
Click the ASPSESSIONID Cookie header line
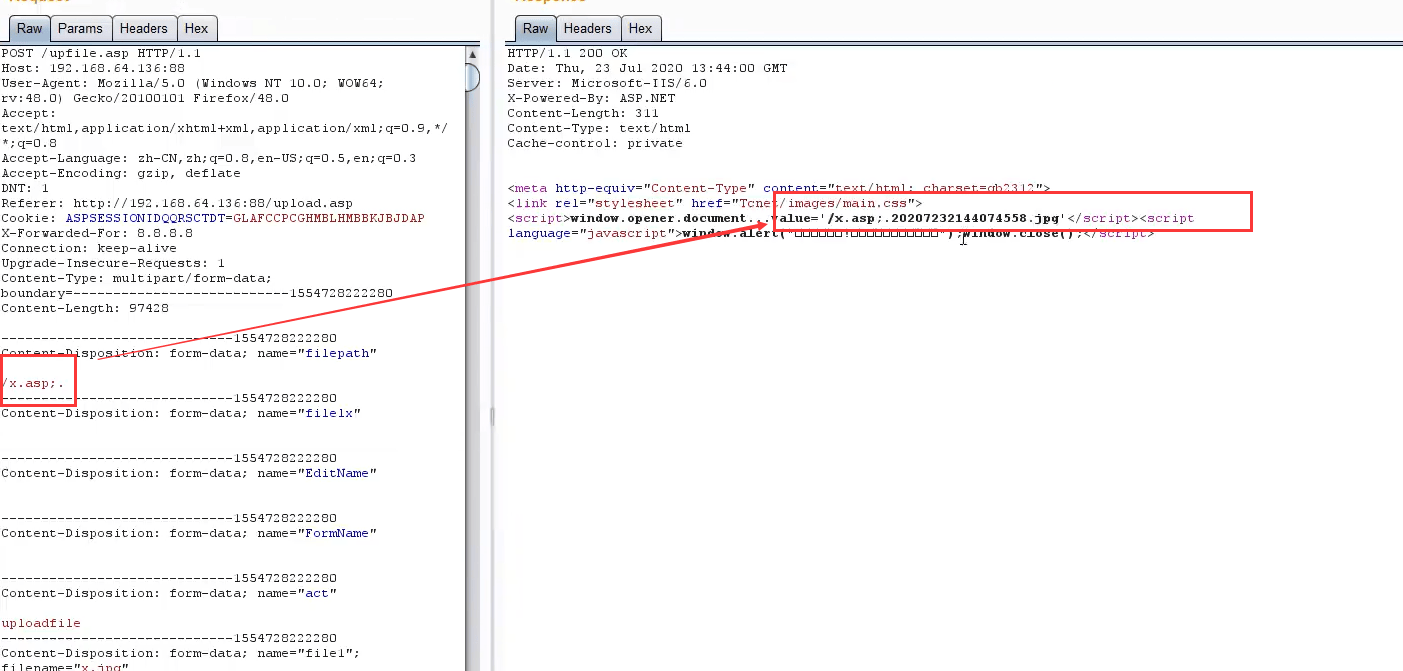[x=213, y=218]
